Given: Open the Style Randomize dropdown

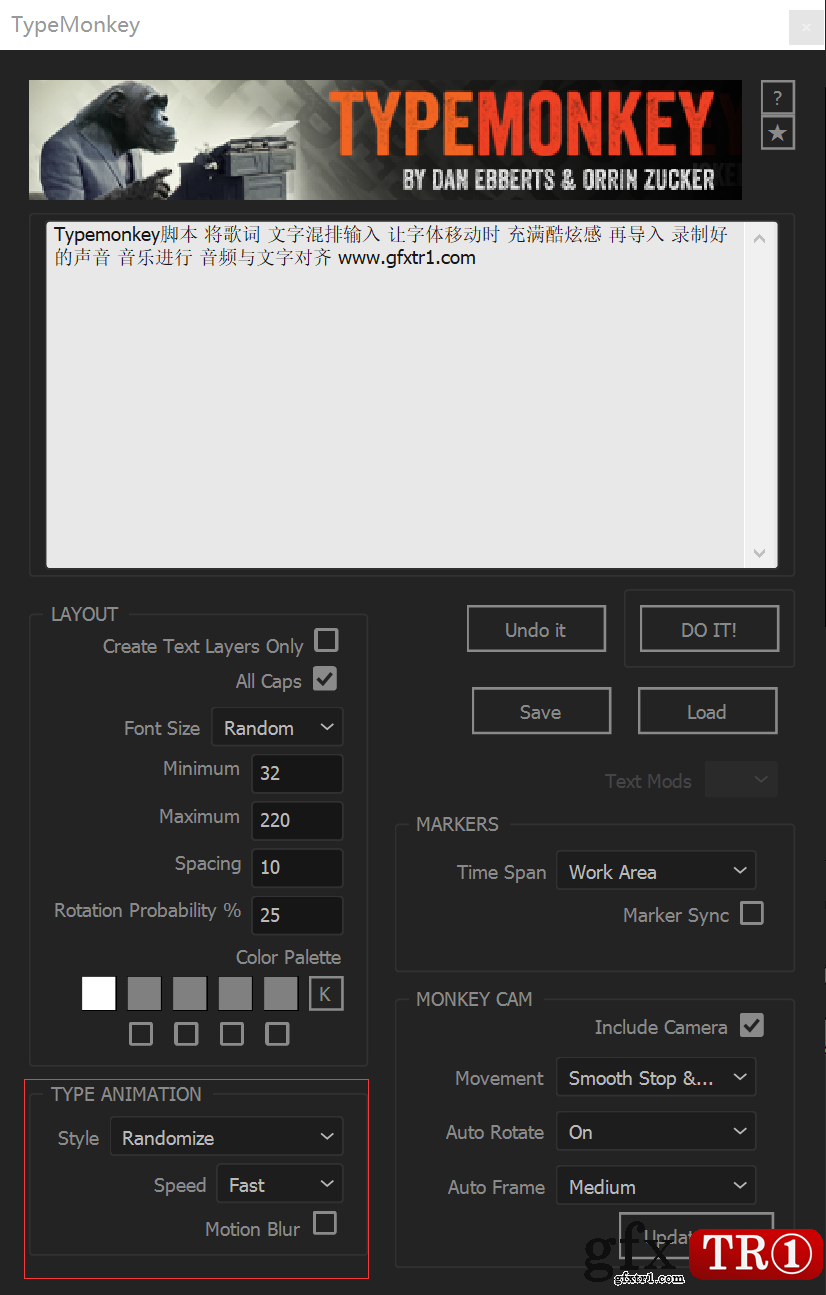Looking at the screenshot, I should (x=226, y=1137).
